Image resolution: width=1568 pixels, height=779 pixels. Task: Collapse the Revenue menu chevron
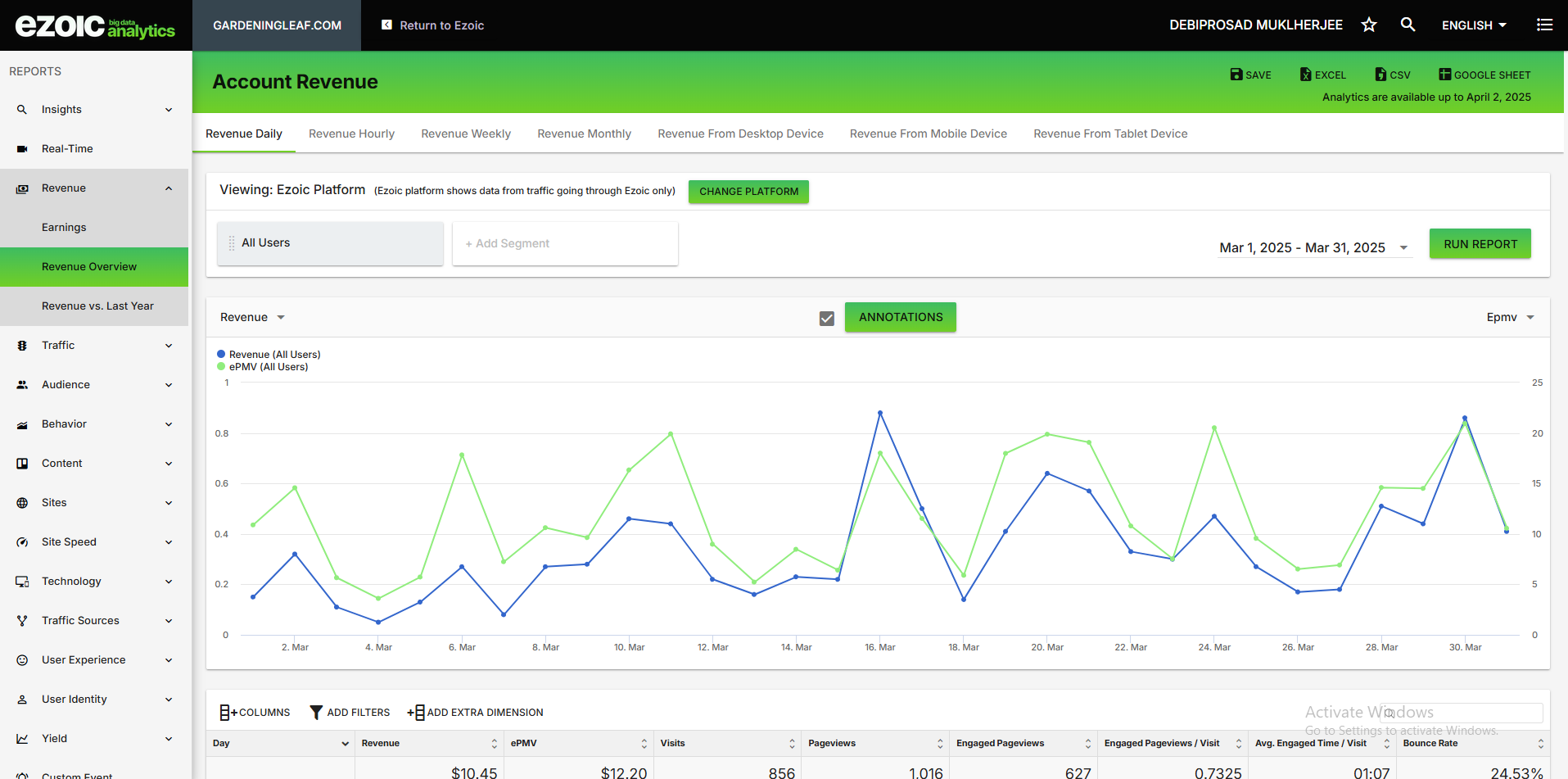(169, 188)
